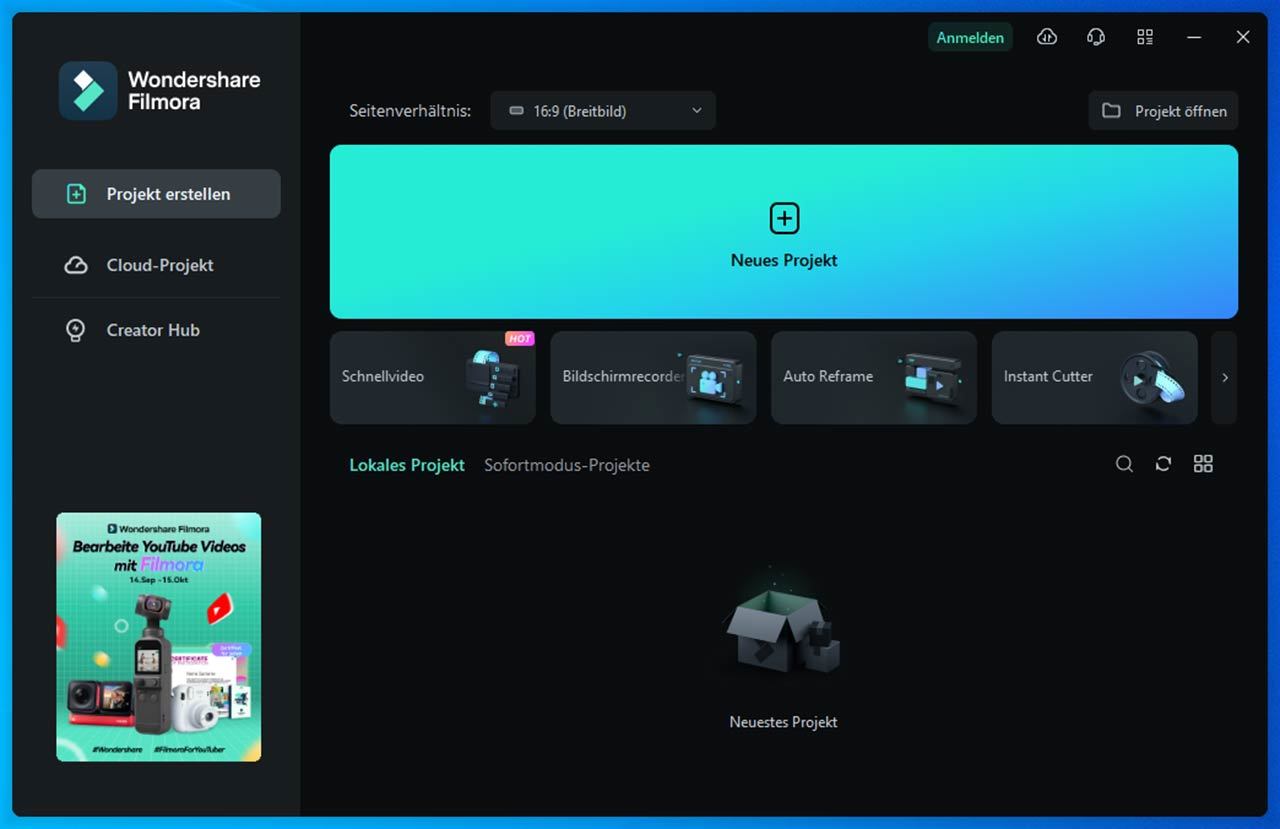Viewport: 1280px width, 829px height.
Task: Start a Neues Projekt
Action: [784, 232]
